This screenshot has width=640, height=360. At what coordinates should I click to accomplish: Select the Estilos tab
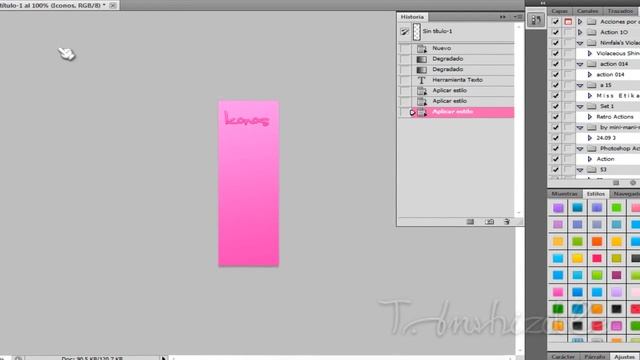596,194
